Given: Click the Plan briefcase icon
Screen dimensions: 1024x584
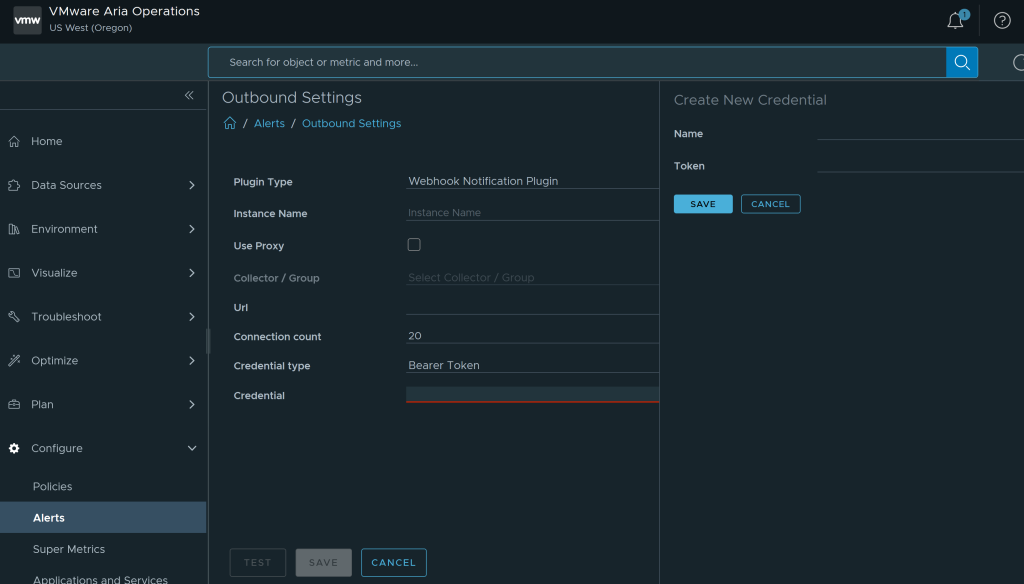Looking at the screenshot, I should 14,404.
